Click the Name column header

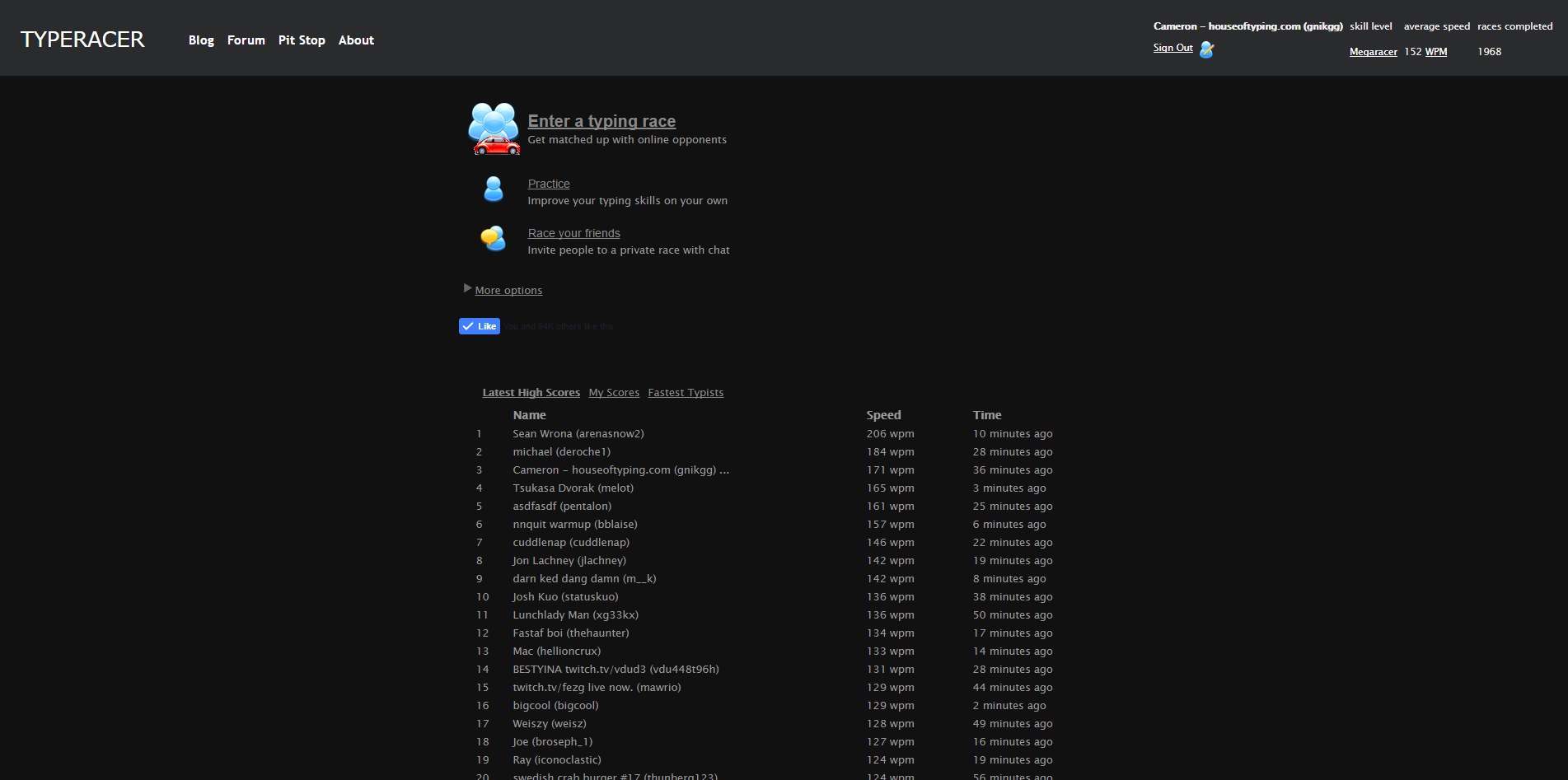530,415
